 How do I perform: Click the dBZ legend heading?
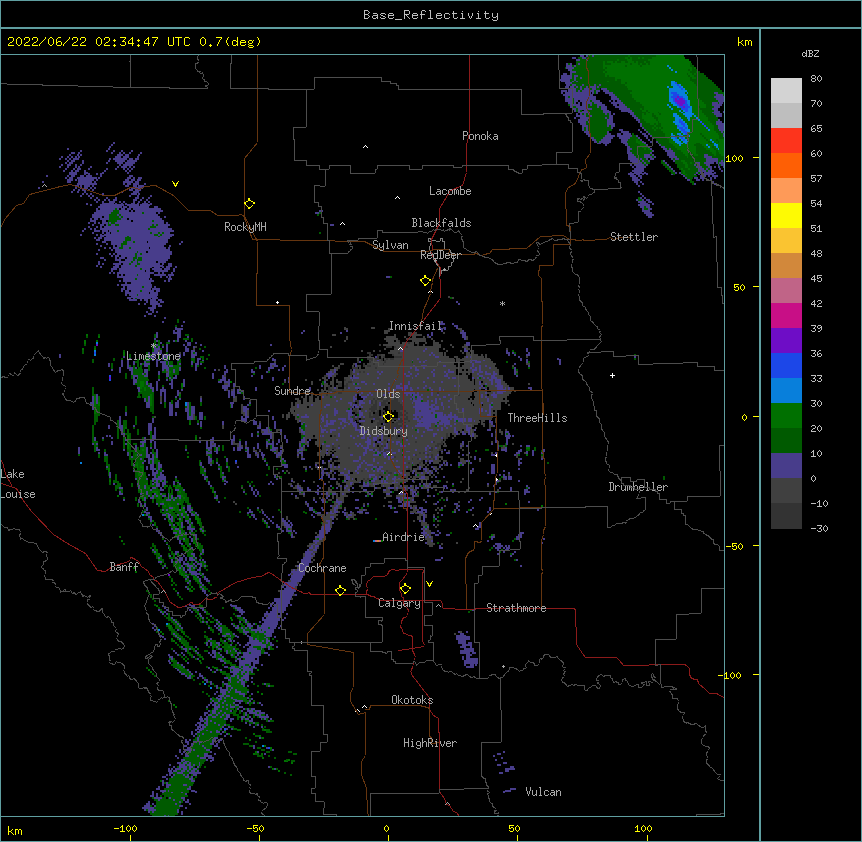[810, 54]
